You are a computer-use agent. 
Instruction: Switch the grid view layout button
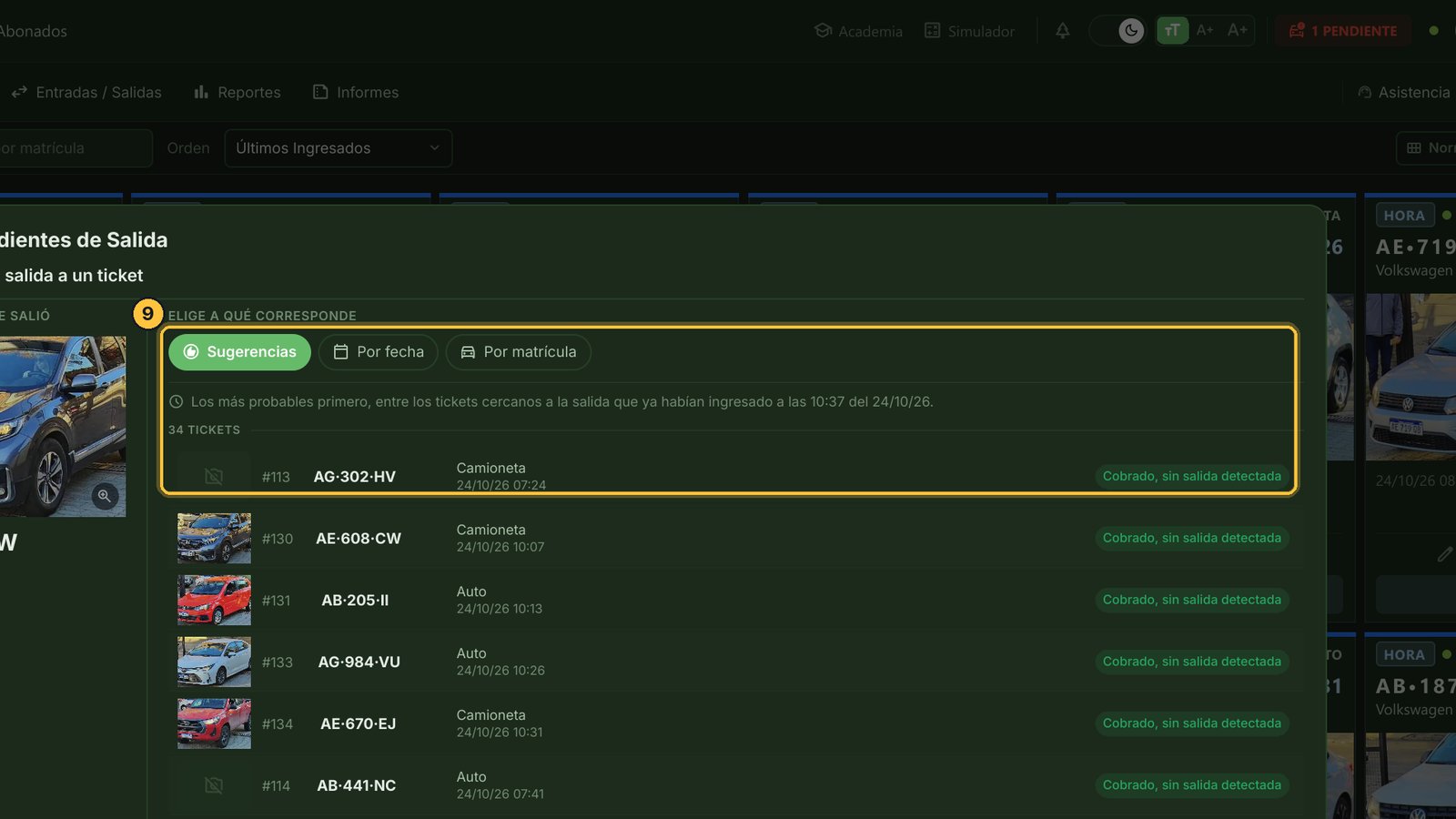point(1427,148)
